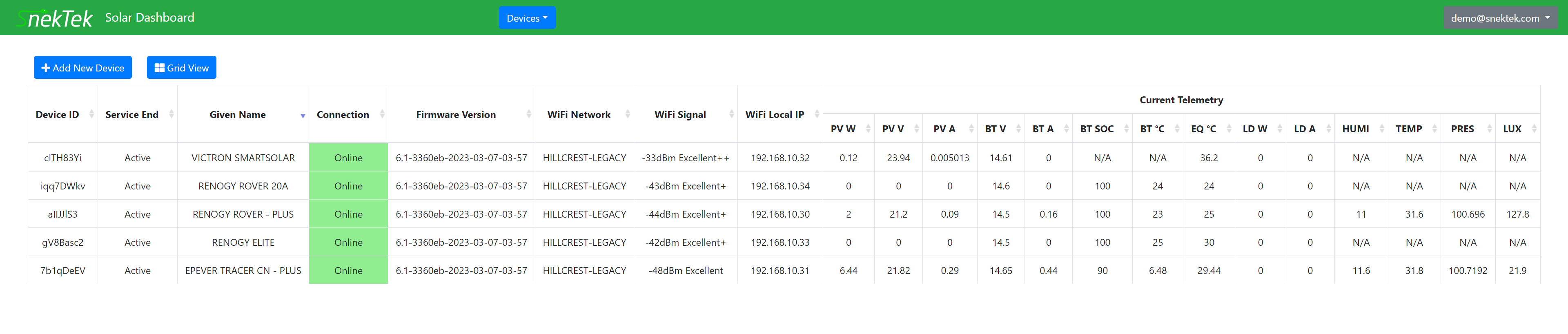Screen dimensions: 1568x334
Task: Select device ID iqq7DWkv
Action: (63, 186)
